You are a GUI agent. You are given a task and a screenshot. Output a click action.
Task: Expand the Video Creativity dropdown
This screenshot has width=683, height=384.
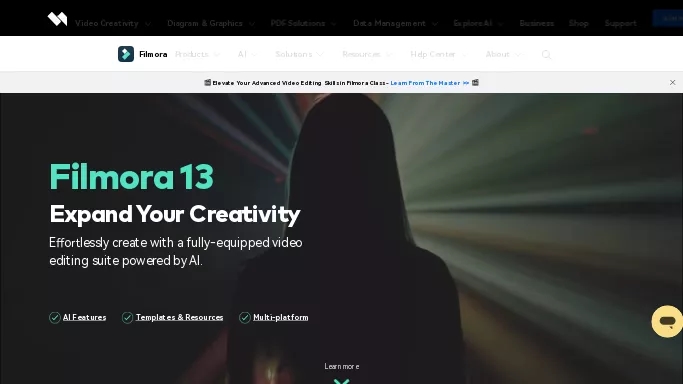coord(113,23)
